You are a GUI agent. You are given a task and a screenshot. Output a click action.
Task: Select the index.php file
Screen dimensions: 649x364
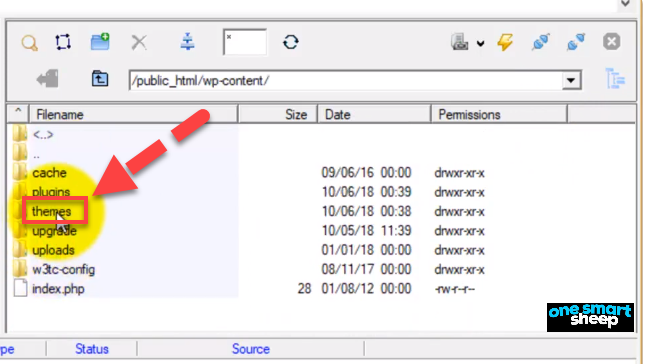[58, 289]
